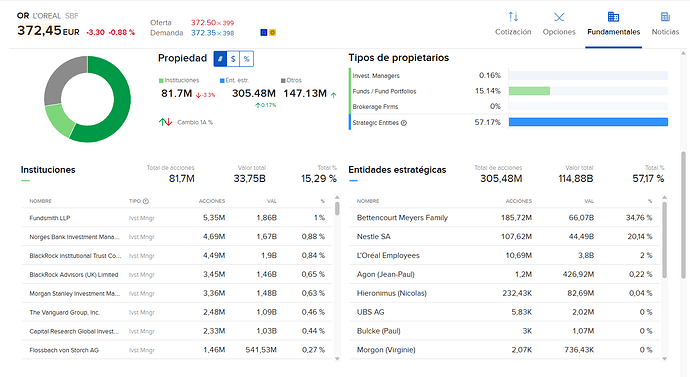Click the Strategic Entities info icon
690x377 pixels.
click(404, 123)
